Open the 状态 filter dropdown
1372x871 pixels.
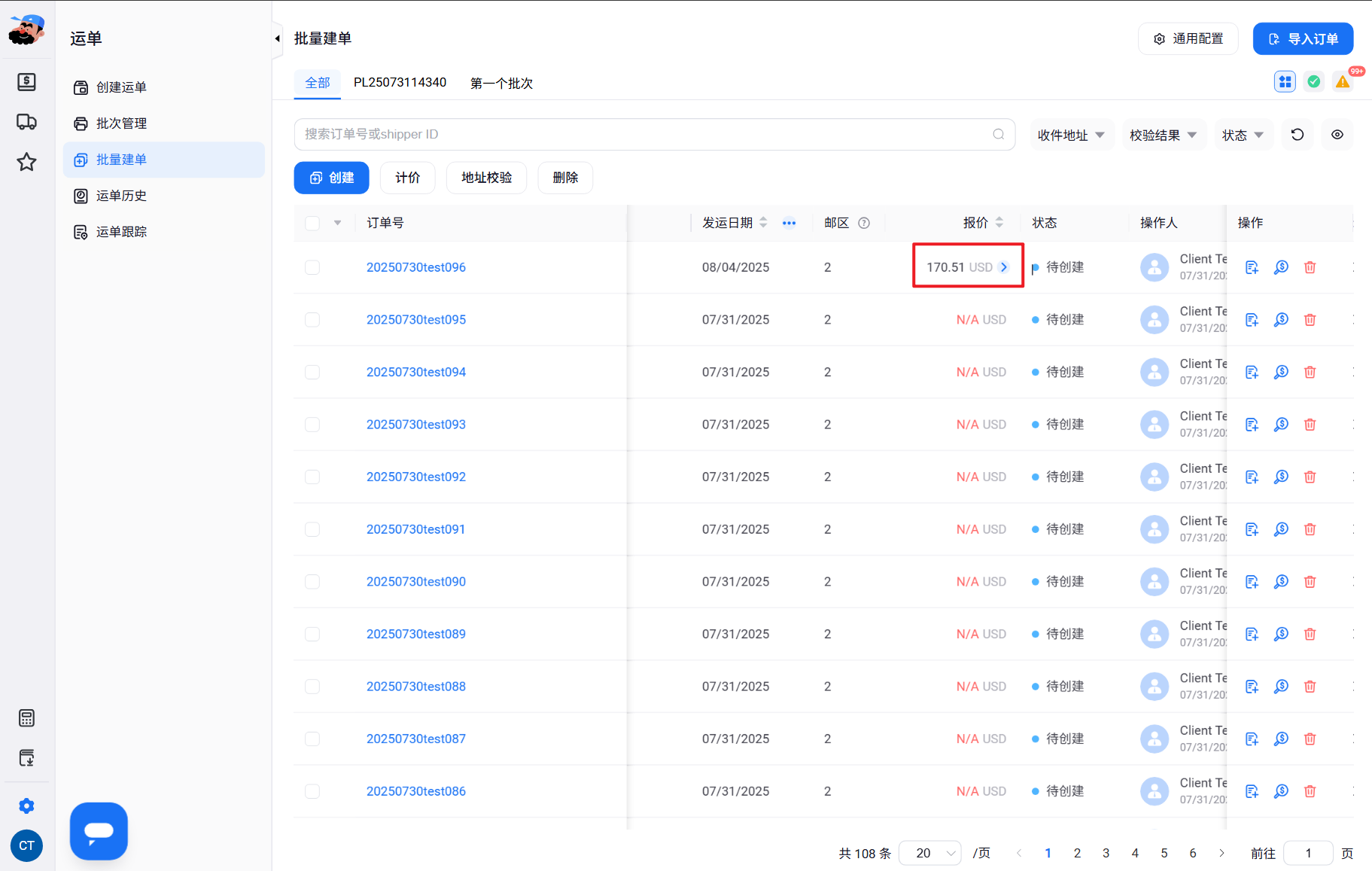click(1243, 135)
